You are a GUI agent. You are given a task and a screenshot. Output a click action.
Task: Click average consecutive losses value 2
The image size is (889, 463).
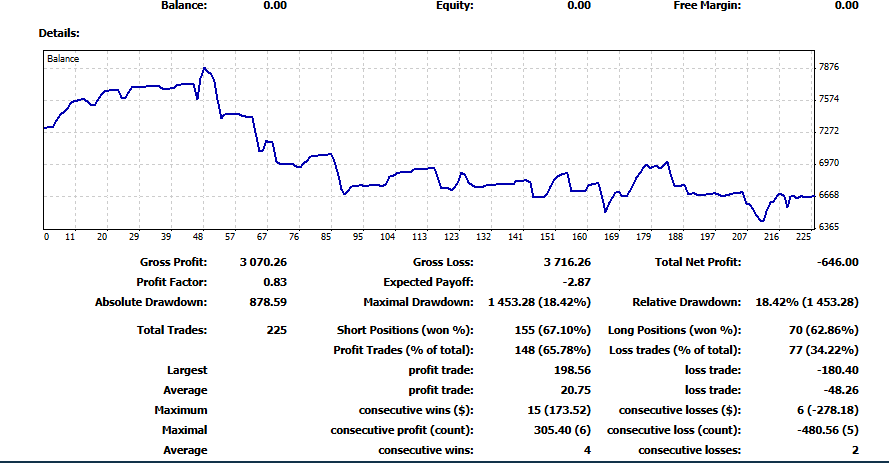[855, 450]
